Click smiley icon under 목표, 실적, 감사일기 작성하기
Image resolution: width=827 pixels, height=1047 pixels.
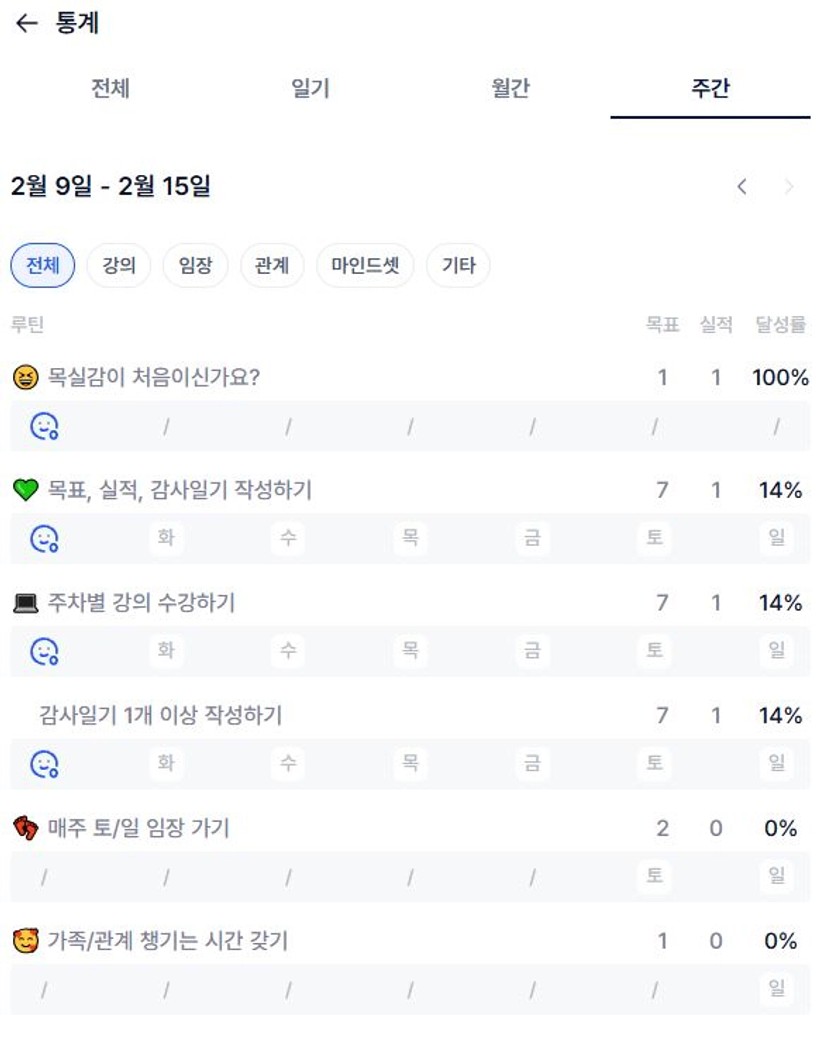coord(44,539)
